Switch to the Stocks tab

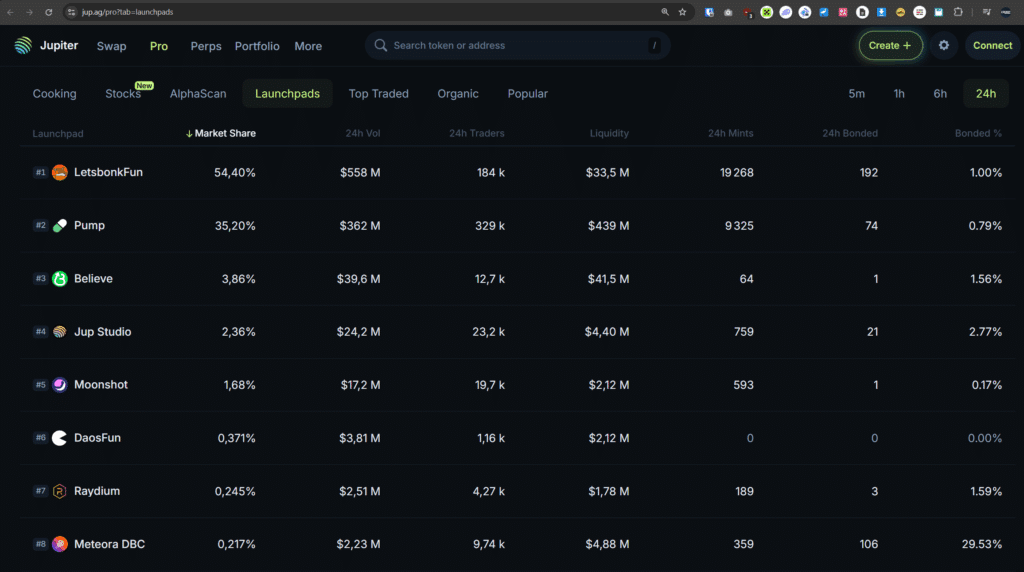pos(123,93)
